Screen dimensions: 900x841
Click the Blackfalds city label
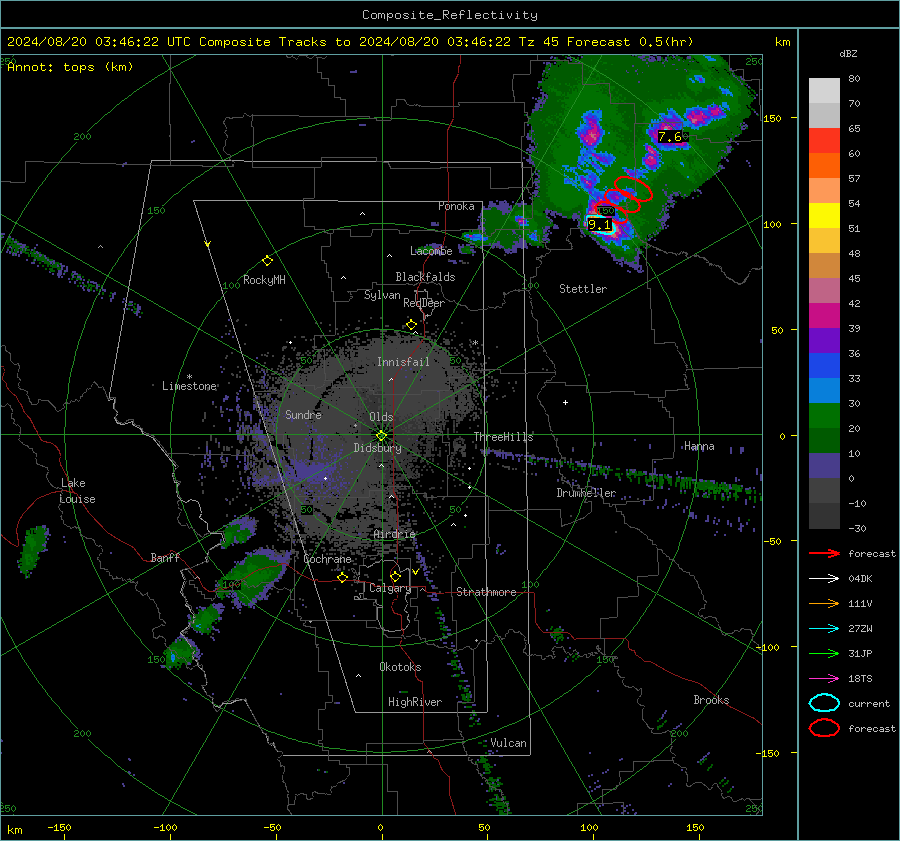[x=425, y=277]
